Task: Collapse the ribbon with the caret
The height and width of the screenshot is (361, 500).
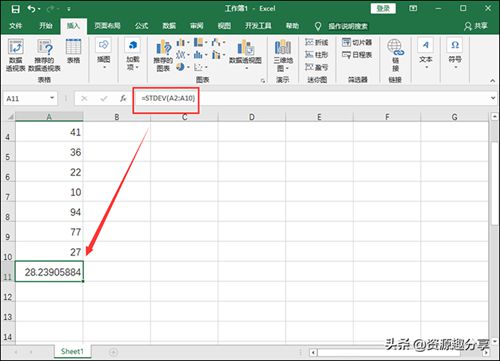Action: point(492,81)
